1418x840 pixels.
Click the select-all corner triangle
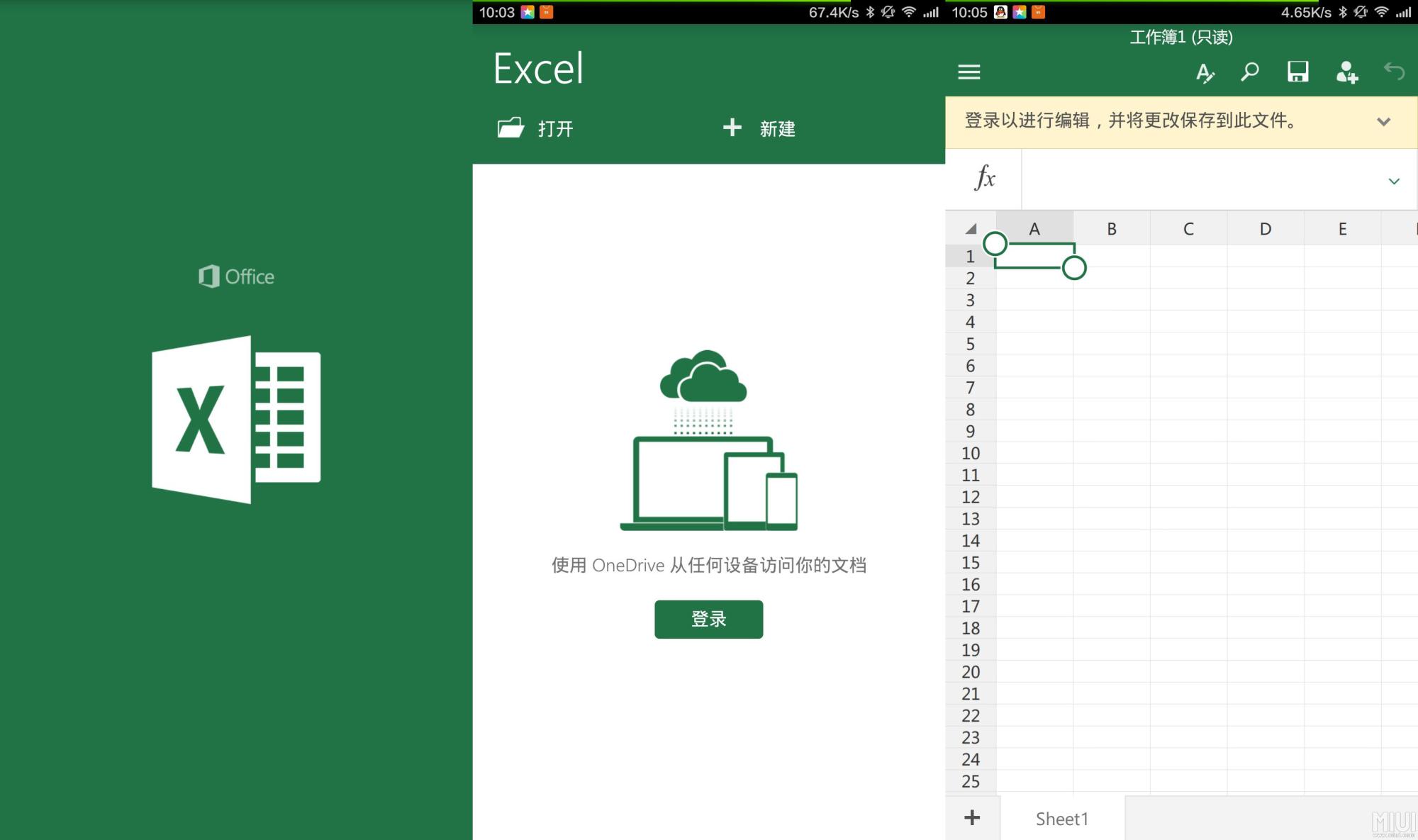[x=971, y=228]
